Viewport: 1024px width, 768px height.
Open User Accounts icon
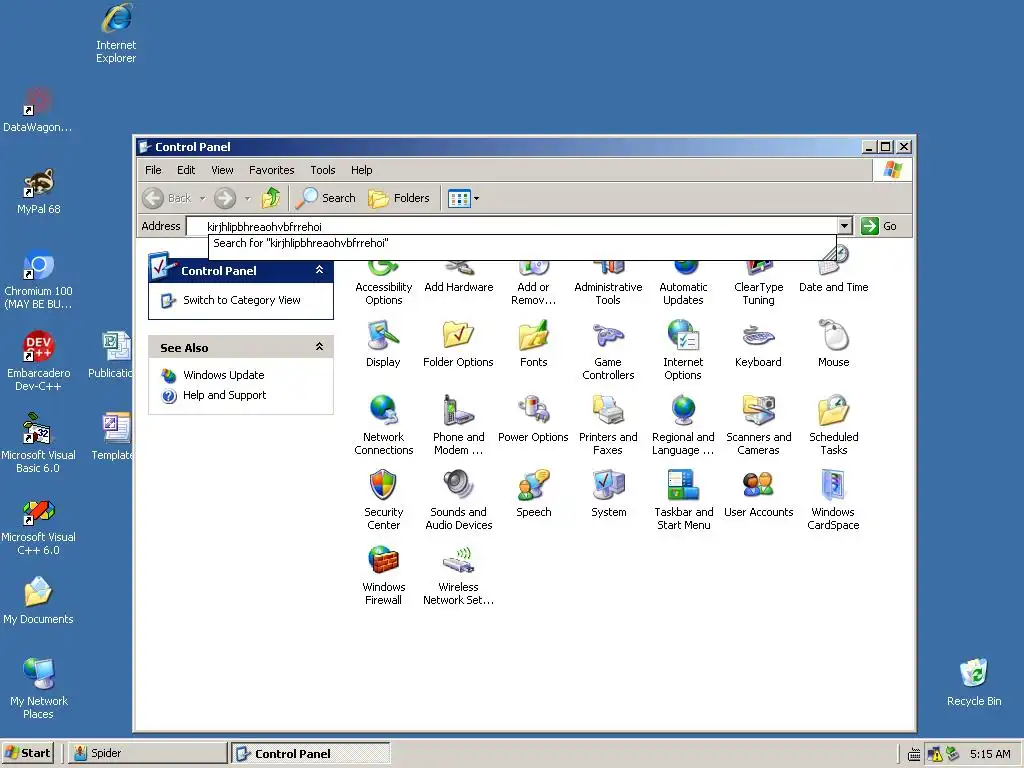pyautogui.click(x=758, y=494)
